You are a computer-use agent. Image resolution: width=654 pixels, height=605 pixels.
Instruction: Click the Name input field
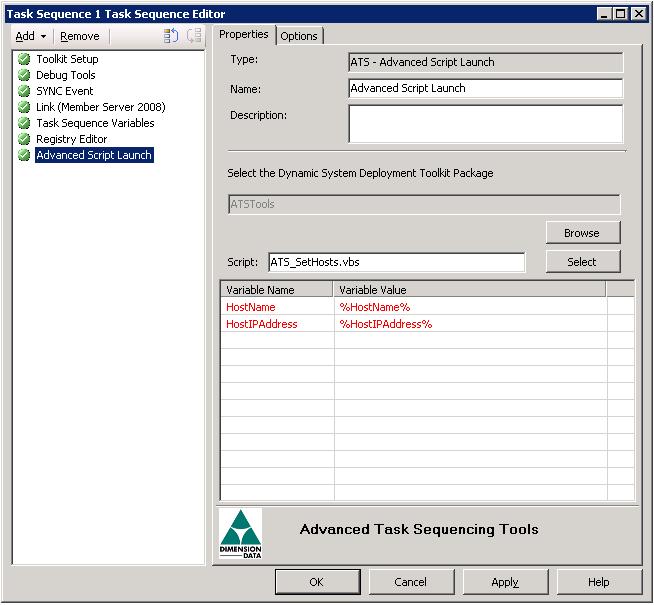(485, 88)
